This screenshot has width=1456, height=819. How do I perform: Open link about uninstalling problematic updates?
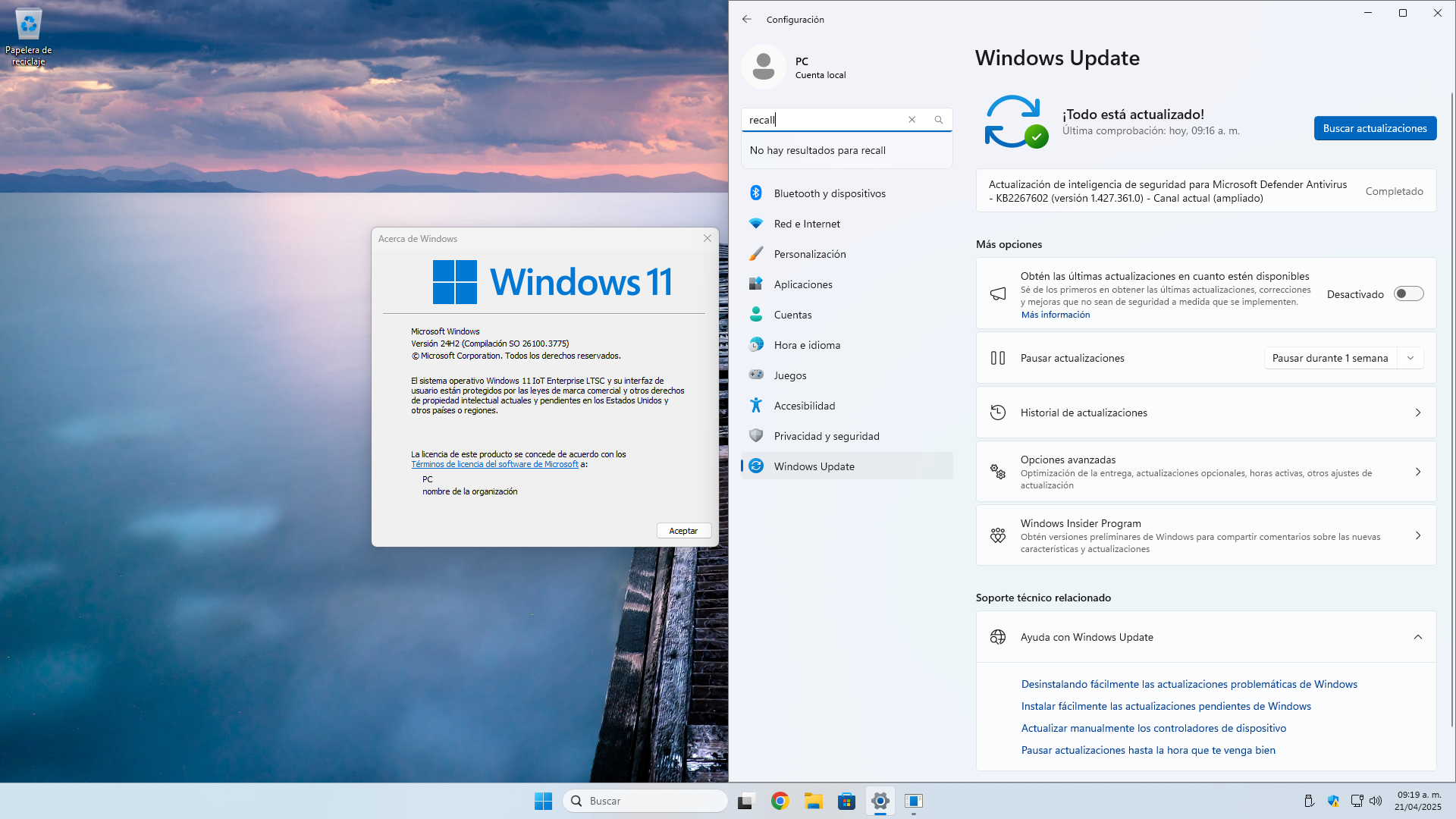click(1189, 684)
